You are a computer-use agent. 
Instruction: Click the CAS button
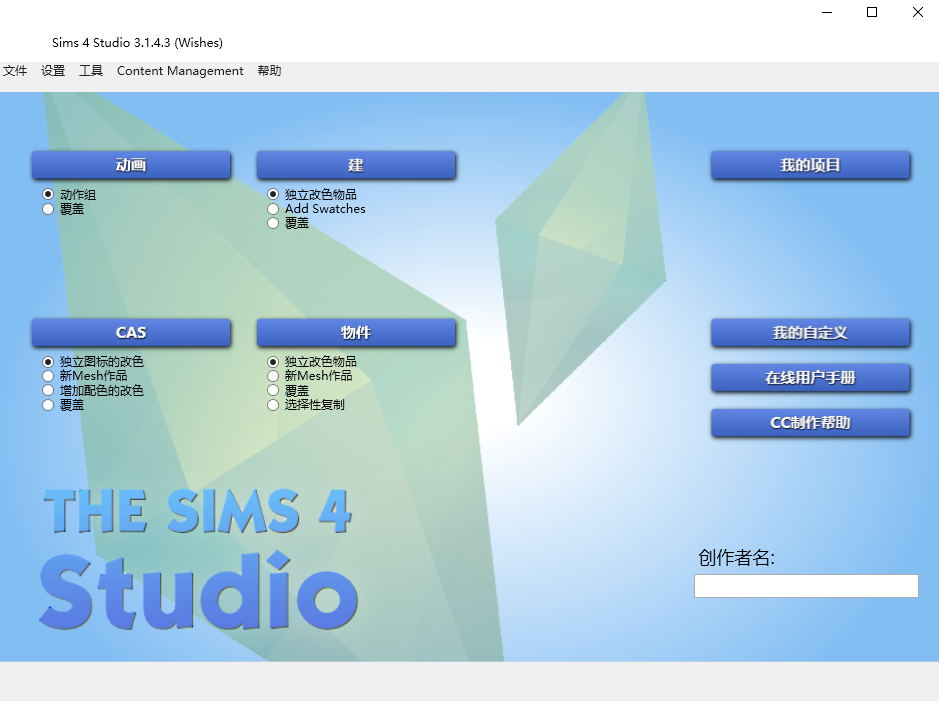coord(131,332)
